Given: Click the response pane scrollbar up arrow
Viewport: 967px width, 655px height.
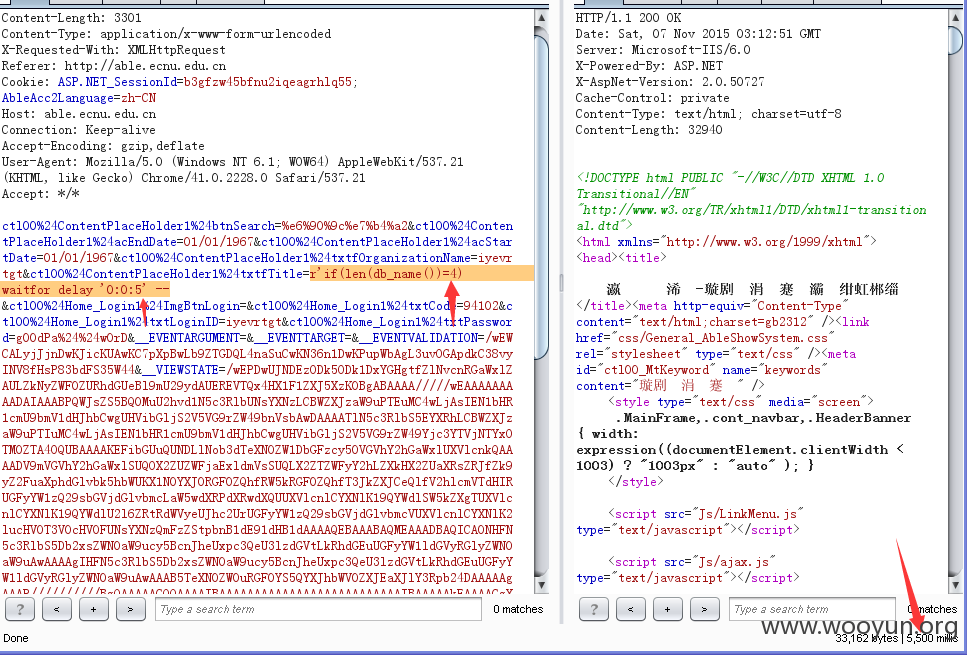Looking at the screenshot, I should 955,18.
